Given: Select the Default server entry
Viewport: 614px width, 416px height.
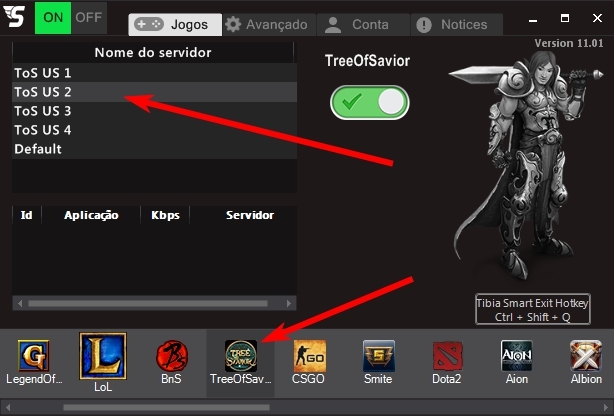Looking at the screenshot, I should pyautogui.click(x=38, y=149).
